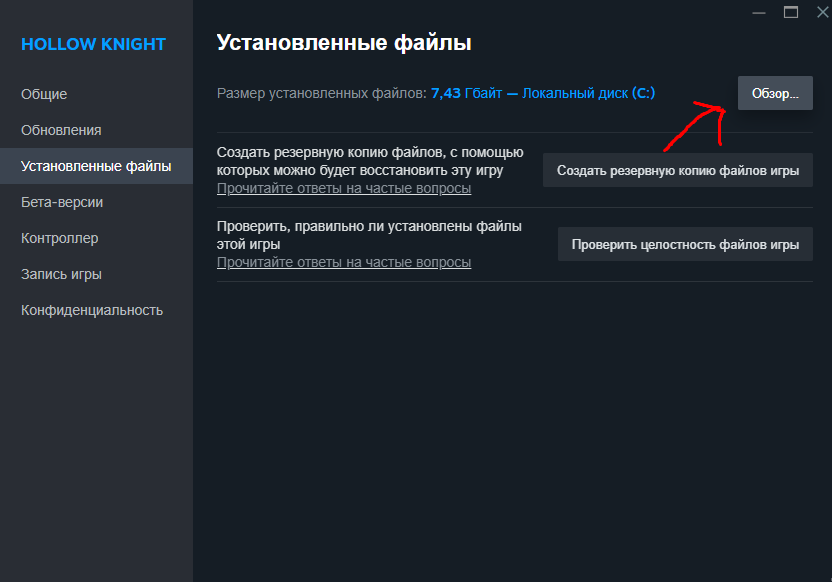Screen dimensions: 832x582
Task: Minimize the properties window
Action: (759, 12)
